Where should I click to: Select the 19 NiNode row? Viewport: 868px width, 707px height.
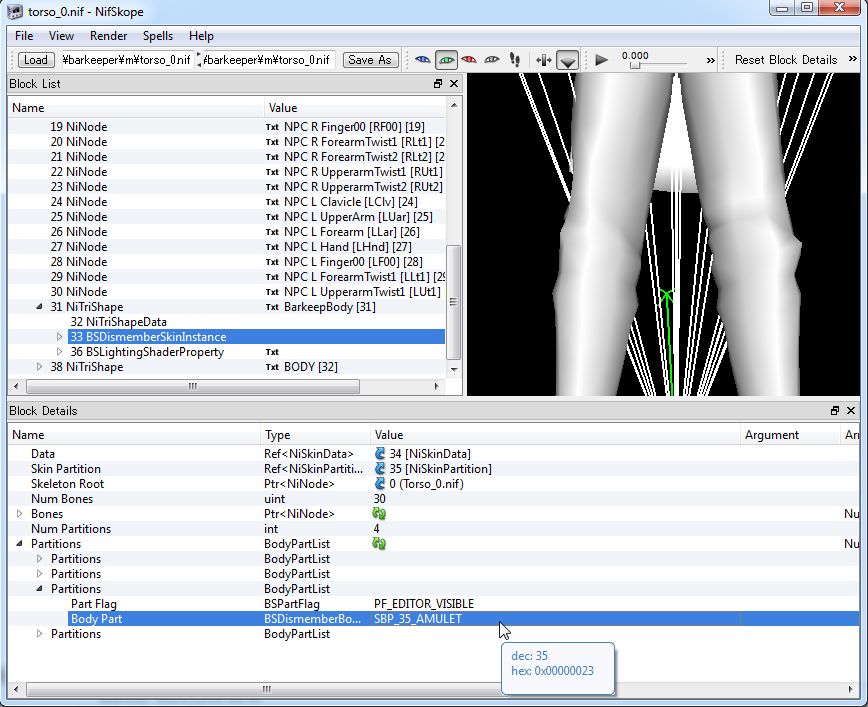[x=226, y=127]
